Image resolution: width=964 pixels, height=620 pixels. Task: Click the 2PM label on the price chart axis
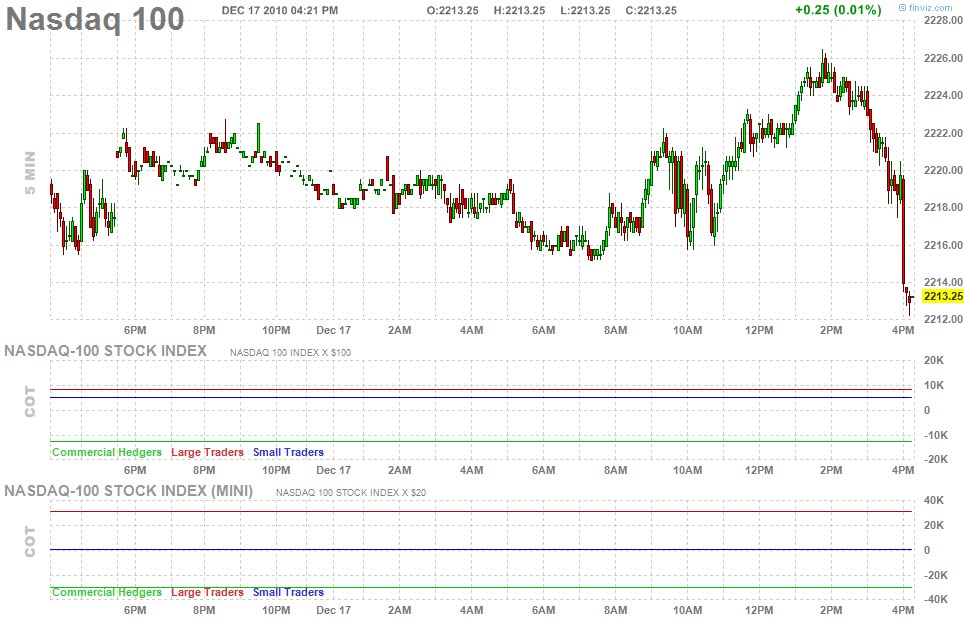(831, 330)
